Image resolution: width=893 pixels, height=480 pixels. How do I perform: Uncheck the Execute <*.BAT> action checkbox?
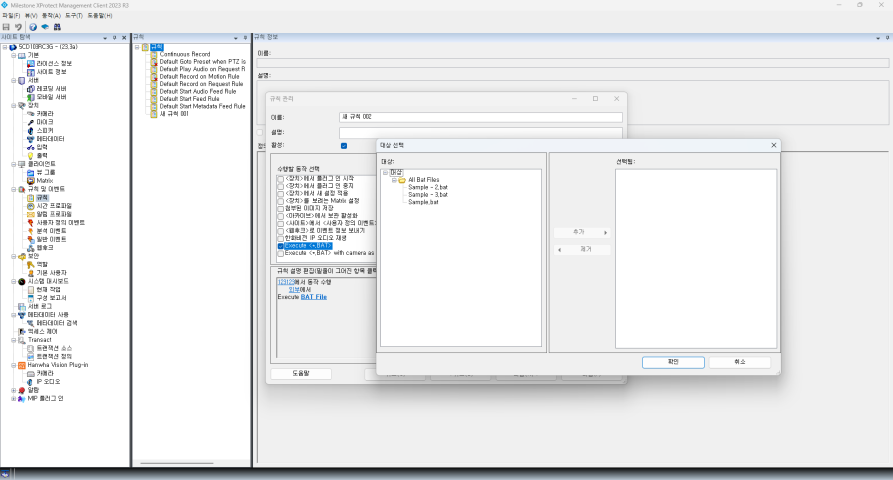pyautogui.click(x=281, y=245)
